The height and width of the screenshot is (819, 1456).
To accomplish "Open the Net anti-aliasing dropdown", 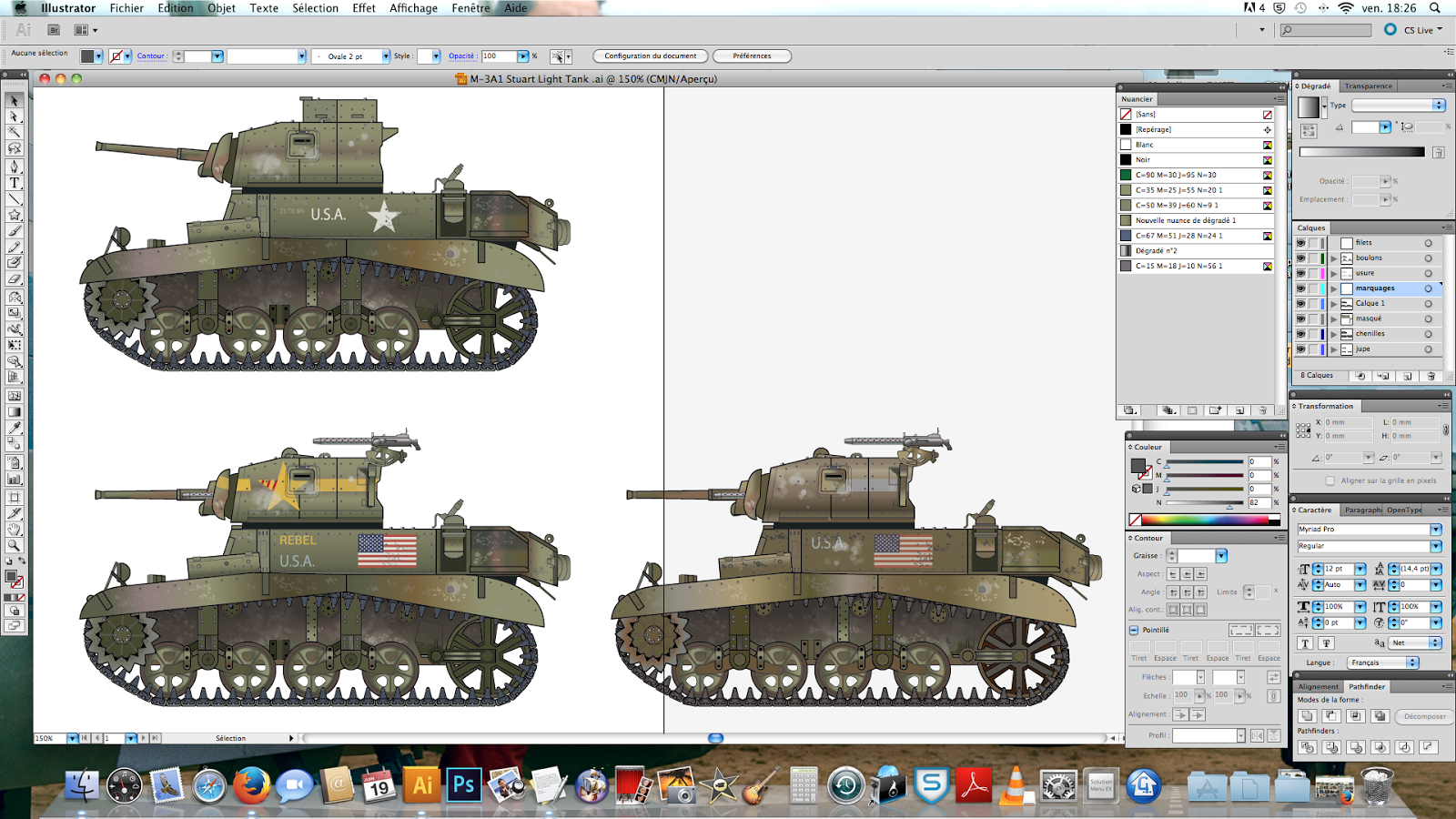I will coord(1416,642).
